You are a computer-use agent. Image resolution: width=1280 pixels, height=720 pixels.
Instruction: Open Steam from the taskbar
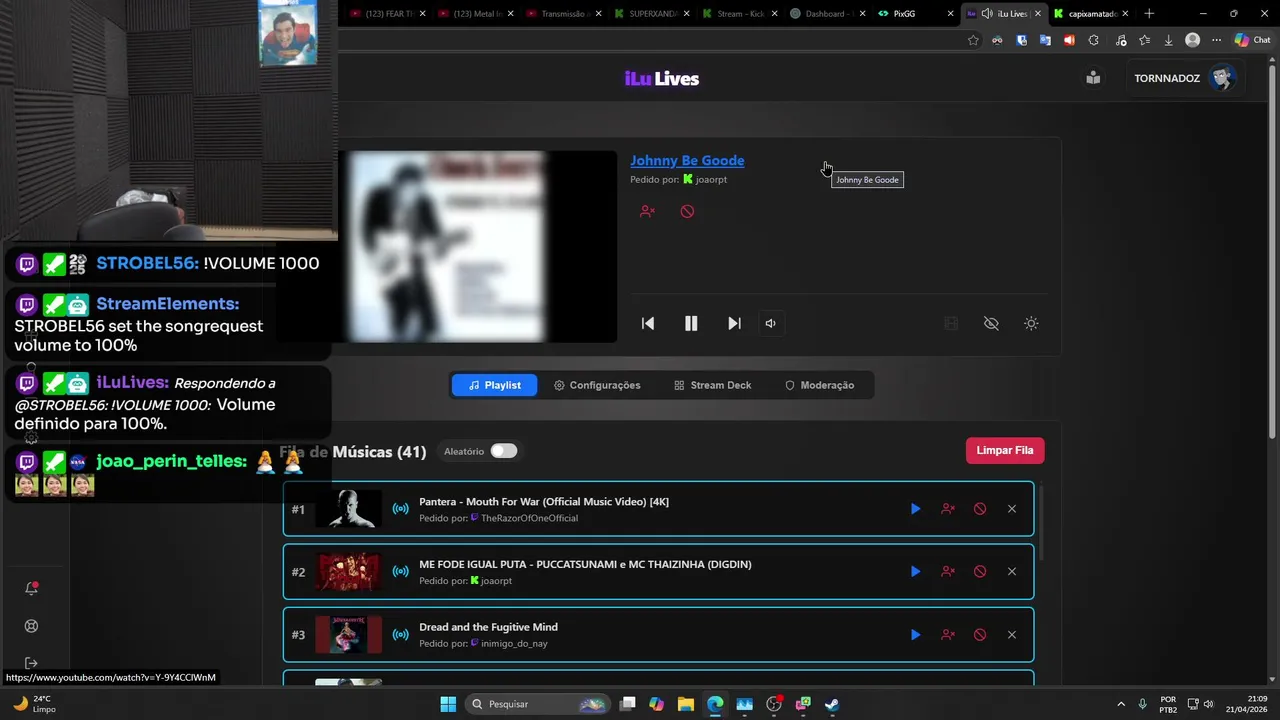832,704
